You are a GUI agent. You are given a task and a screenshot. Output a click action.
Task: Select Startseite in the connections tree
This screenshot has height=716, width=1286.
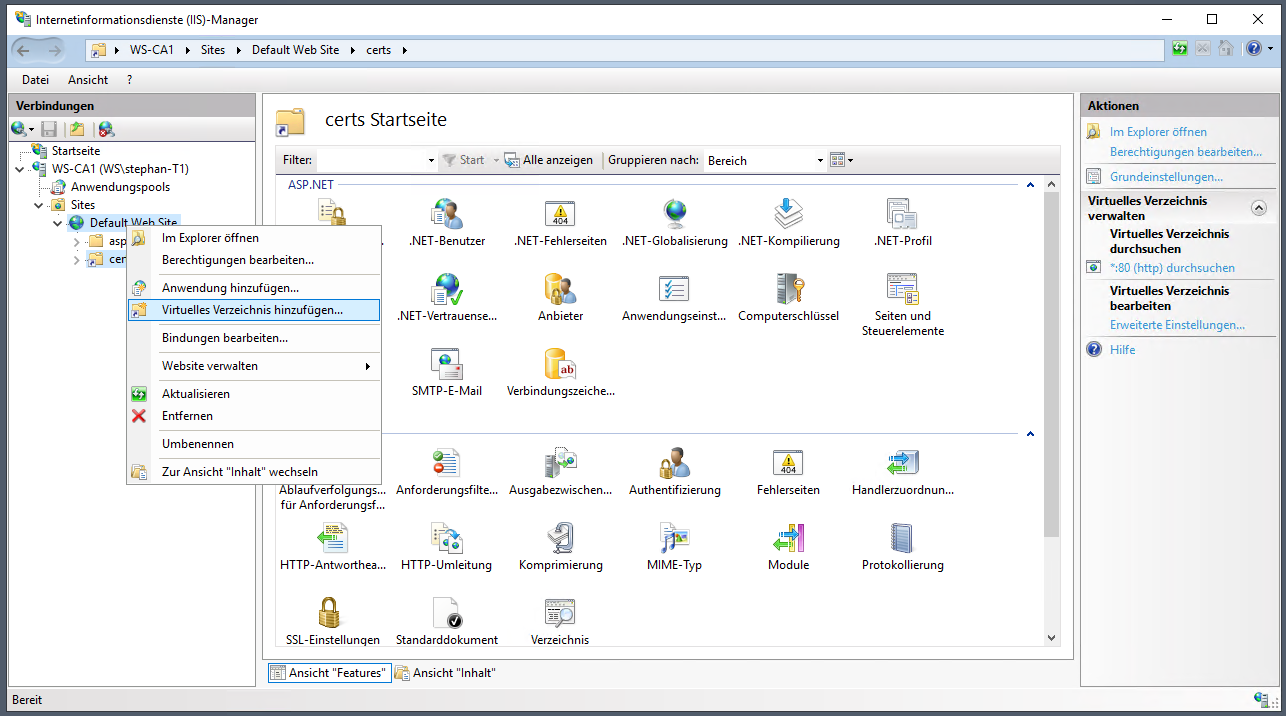pyautogui.click(x=76, y=151)
